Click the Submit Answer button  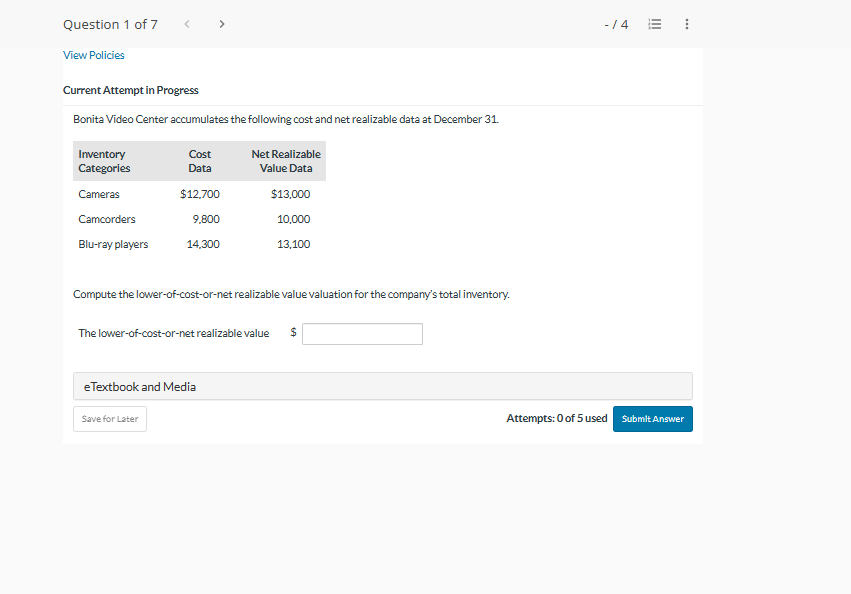pos(652,418)
